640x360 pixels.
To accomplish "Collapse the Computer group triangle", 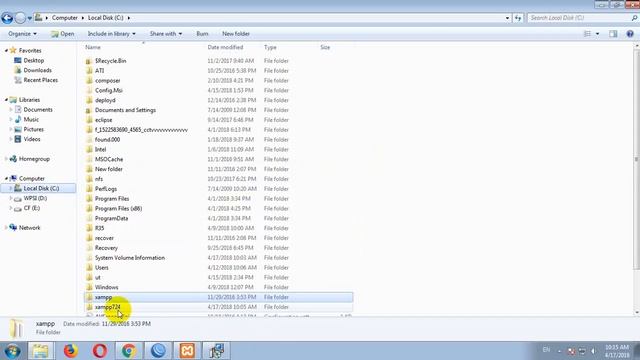I will [x=6, y=179].
